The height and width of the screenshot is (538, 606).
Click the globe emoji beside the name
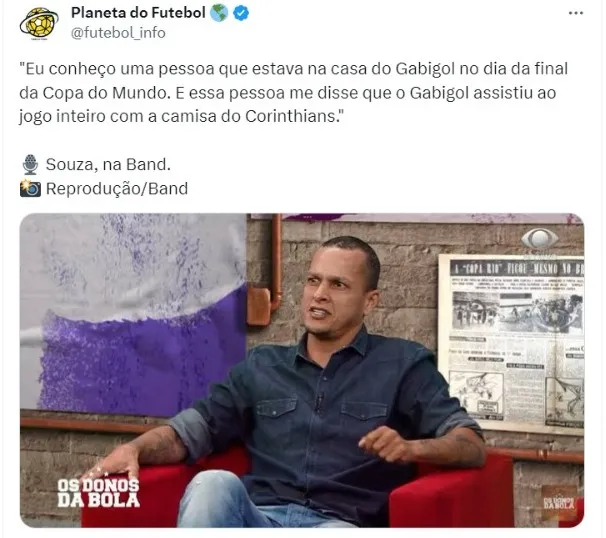point(219,14)
